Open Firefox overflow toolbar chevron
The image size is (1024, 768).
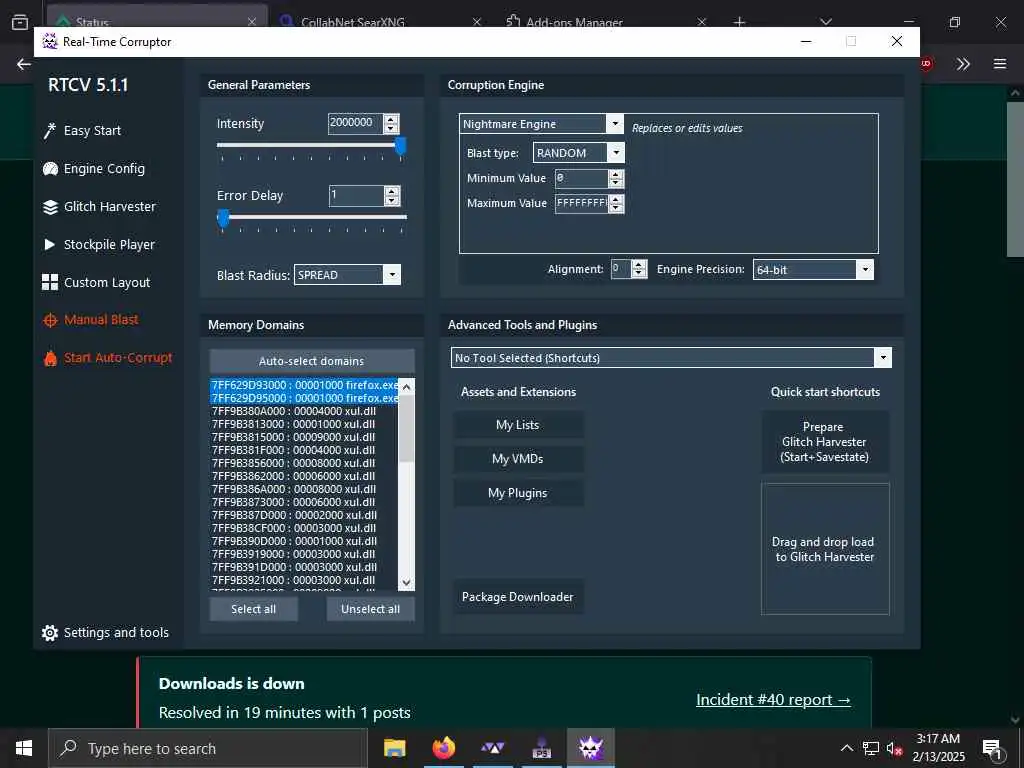click(x=963, y=63)
